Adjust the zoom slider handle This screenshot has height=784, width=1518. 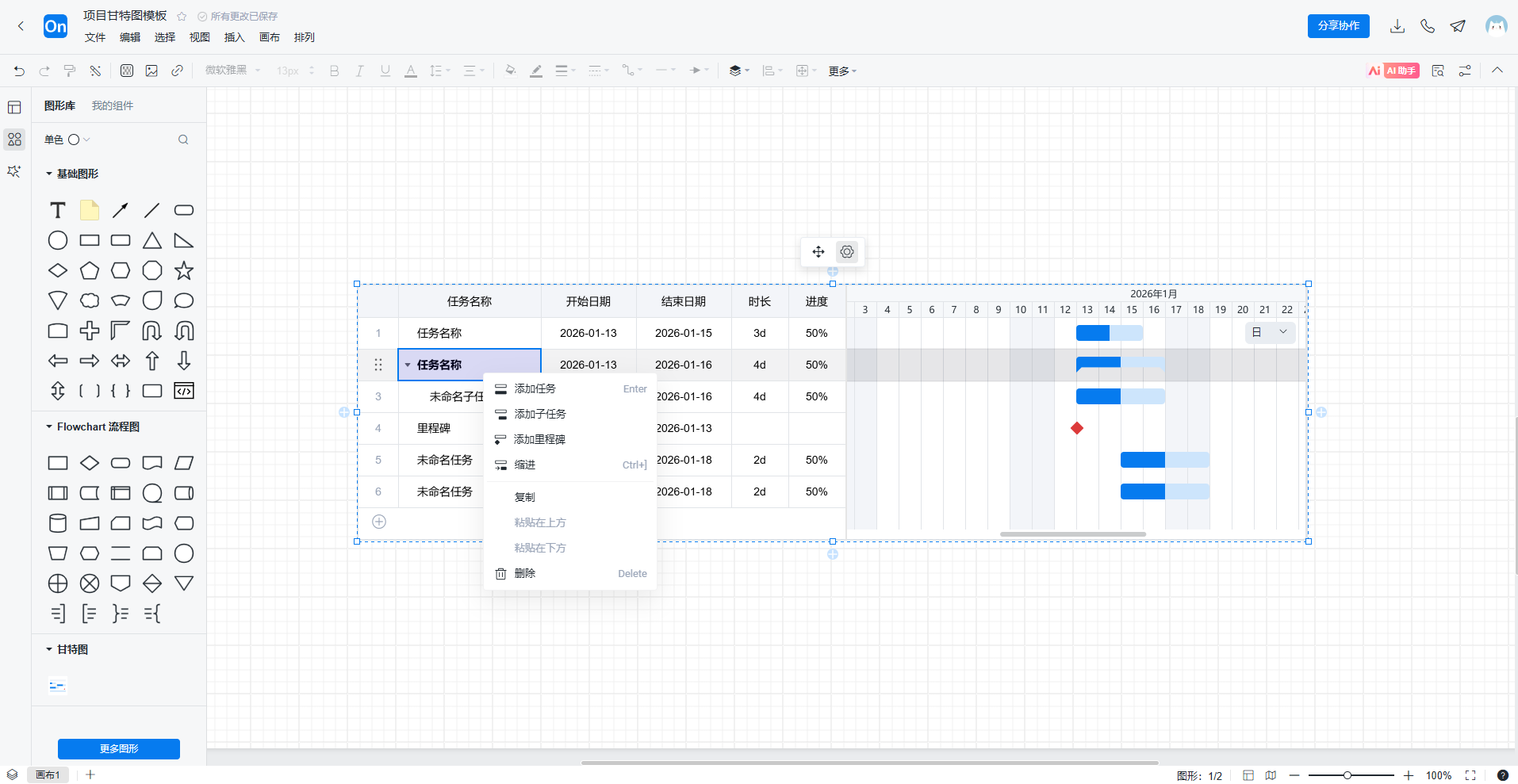click(x=1347, y=775)
